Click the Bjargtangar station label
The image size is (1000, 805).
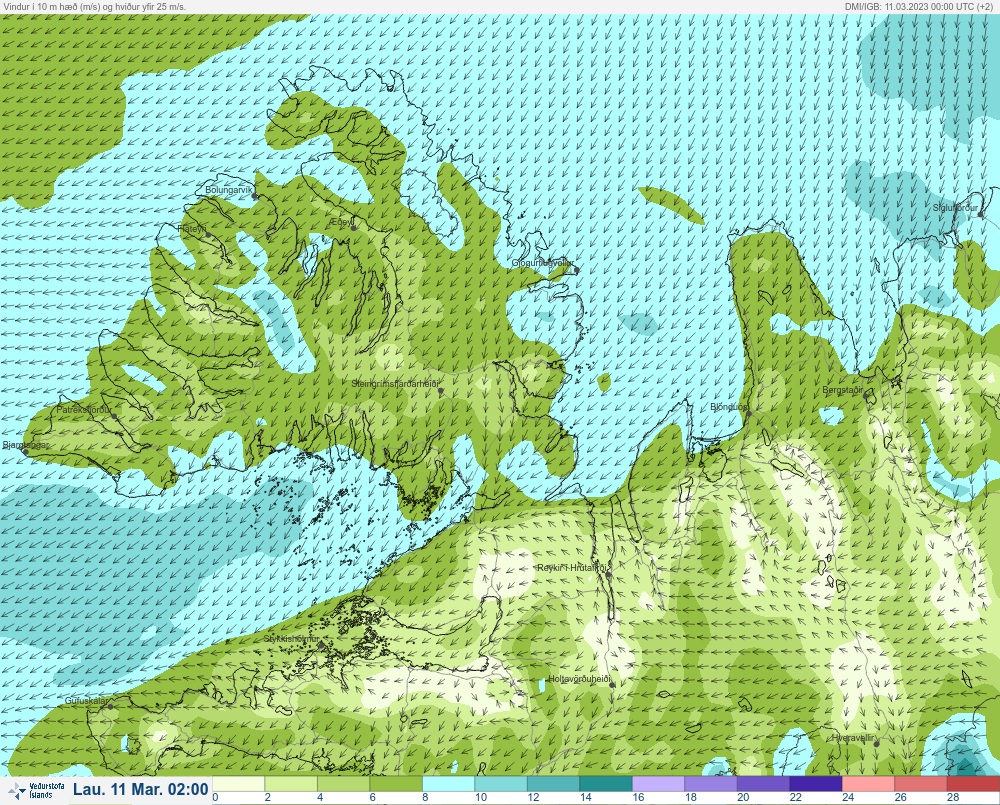click(26, 445)
